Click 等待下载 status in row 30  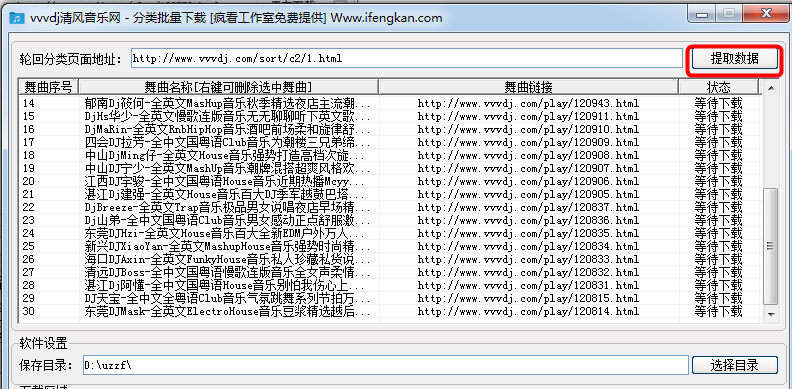(718, 311)
